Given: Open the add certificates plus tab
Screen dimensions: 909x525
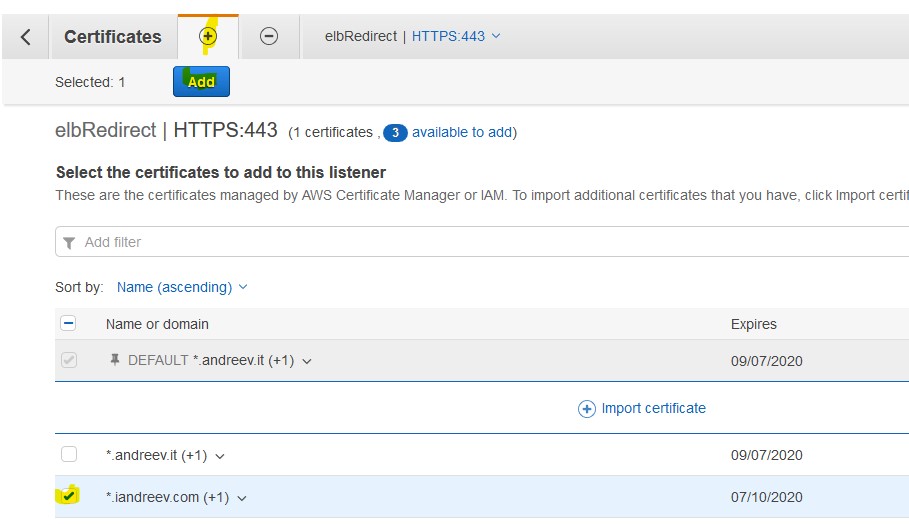Looking at the screenshot, I should click(208, 37).
